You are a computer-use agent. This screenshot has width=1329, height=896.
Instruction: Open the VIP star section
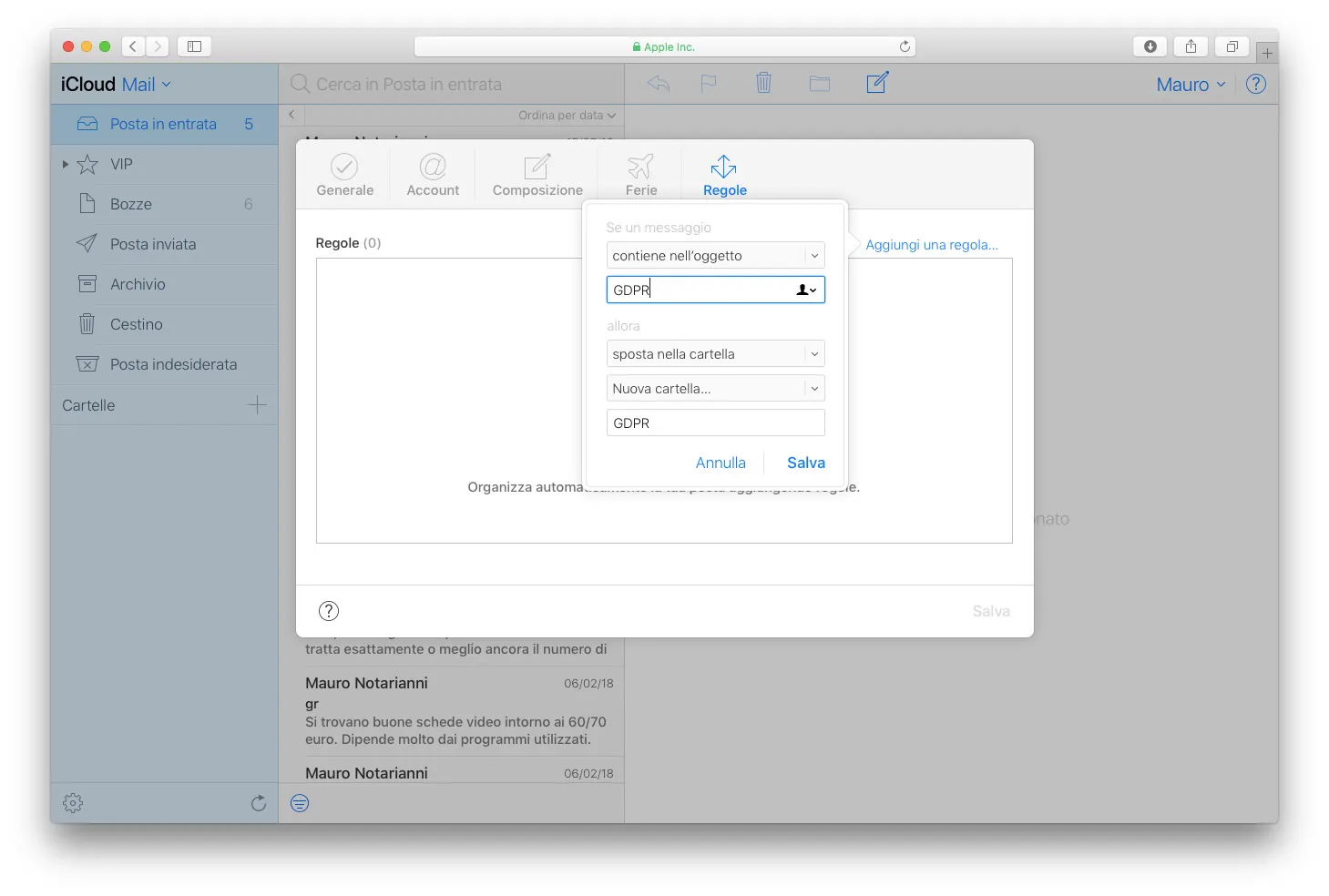pyautogui.click(x=87, y=164)
